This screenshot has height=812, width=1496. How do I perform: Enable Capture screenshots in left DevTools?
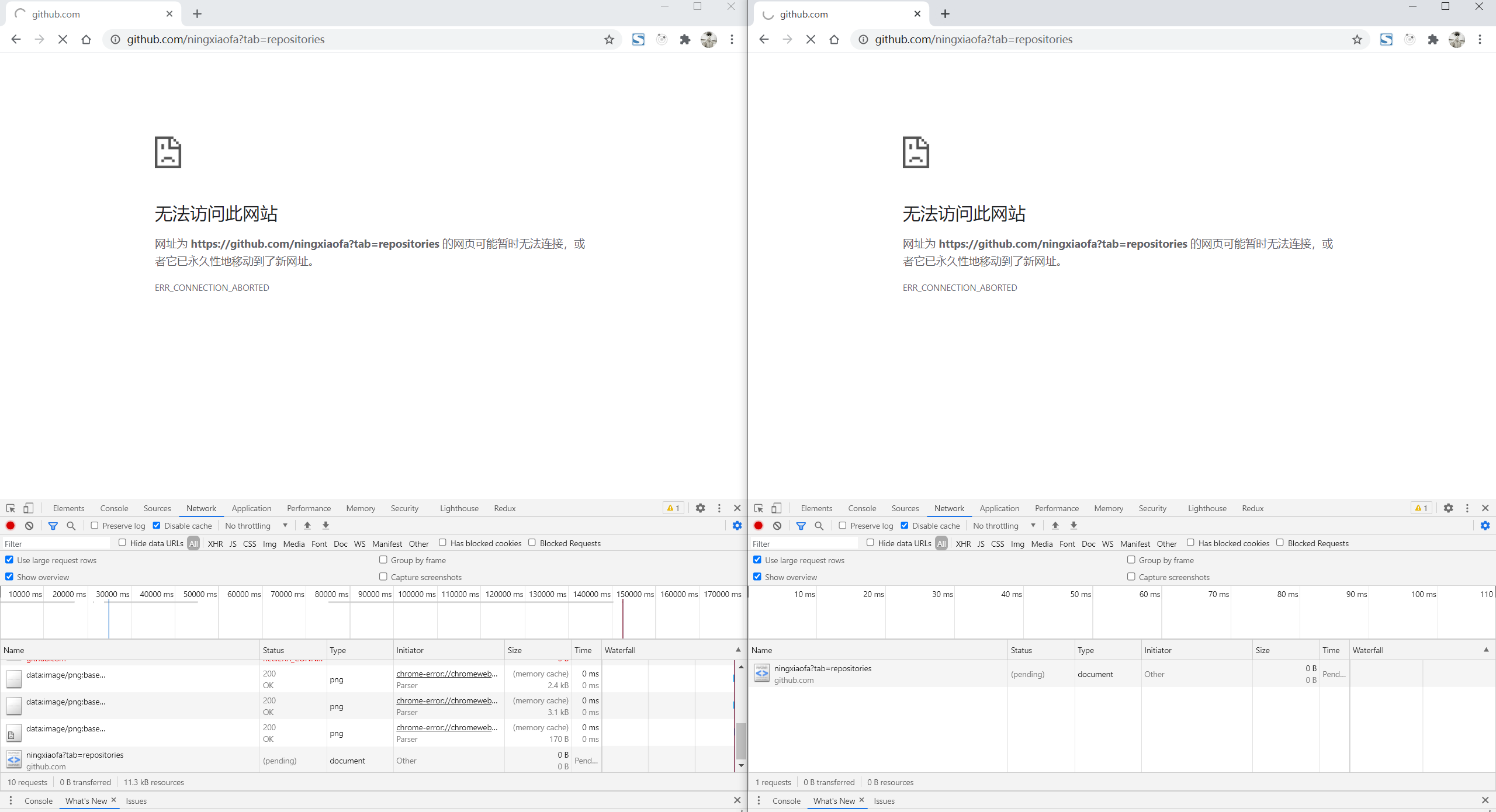[383, 577]
